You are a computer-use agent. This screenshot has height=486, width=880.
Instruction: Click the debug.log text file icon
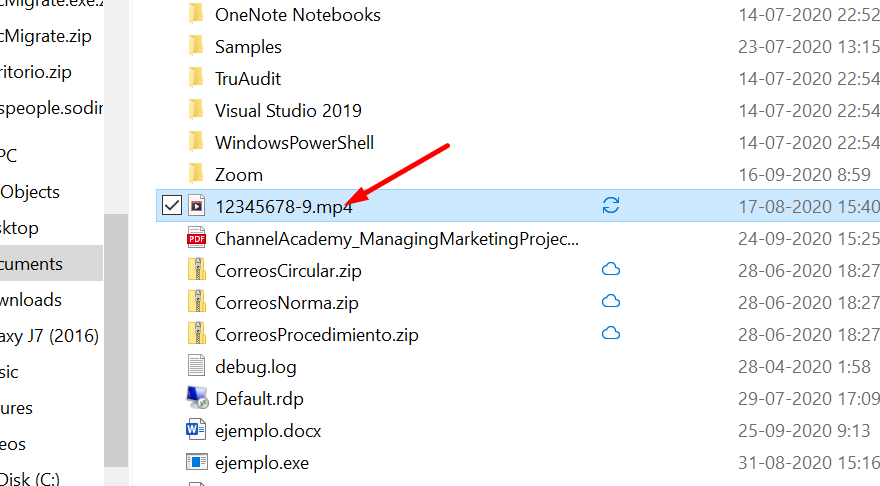click(x=196, y=366)
